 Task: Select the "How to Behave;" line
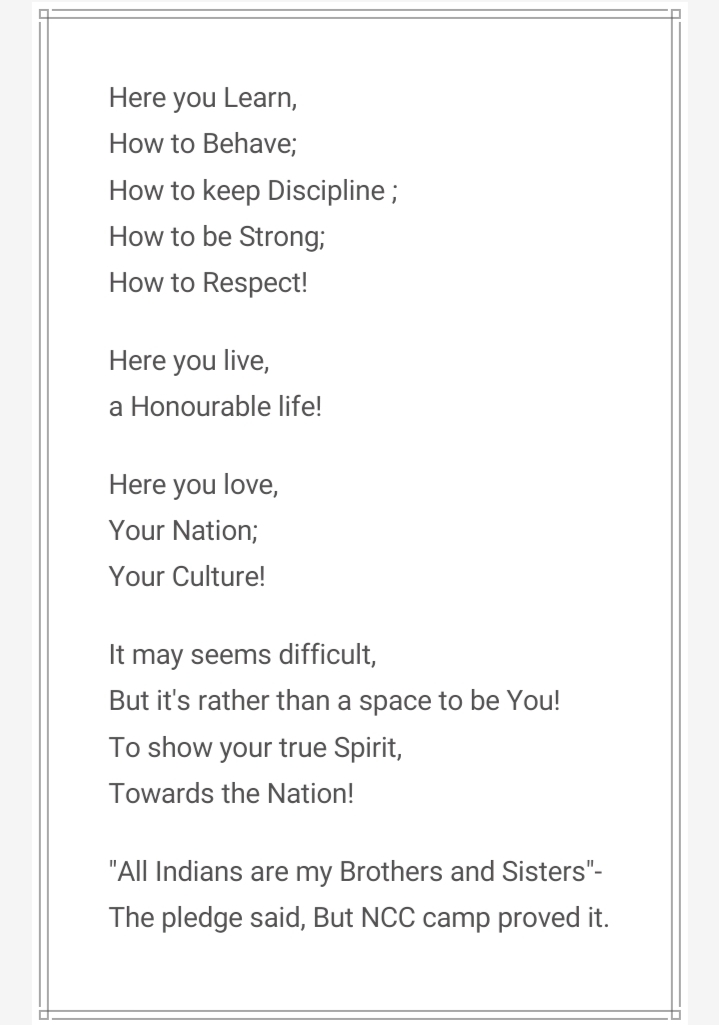click(203, 144)
